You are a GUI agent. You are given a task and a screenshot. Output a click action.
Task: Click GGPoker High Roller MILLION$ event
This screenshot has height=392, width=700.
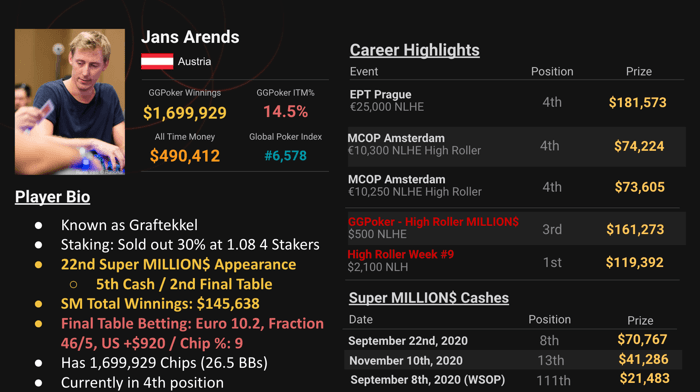tap(433, 222)
